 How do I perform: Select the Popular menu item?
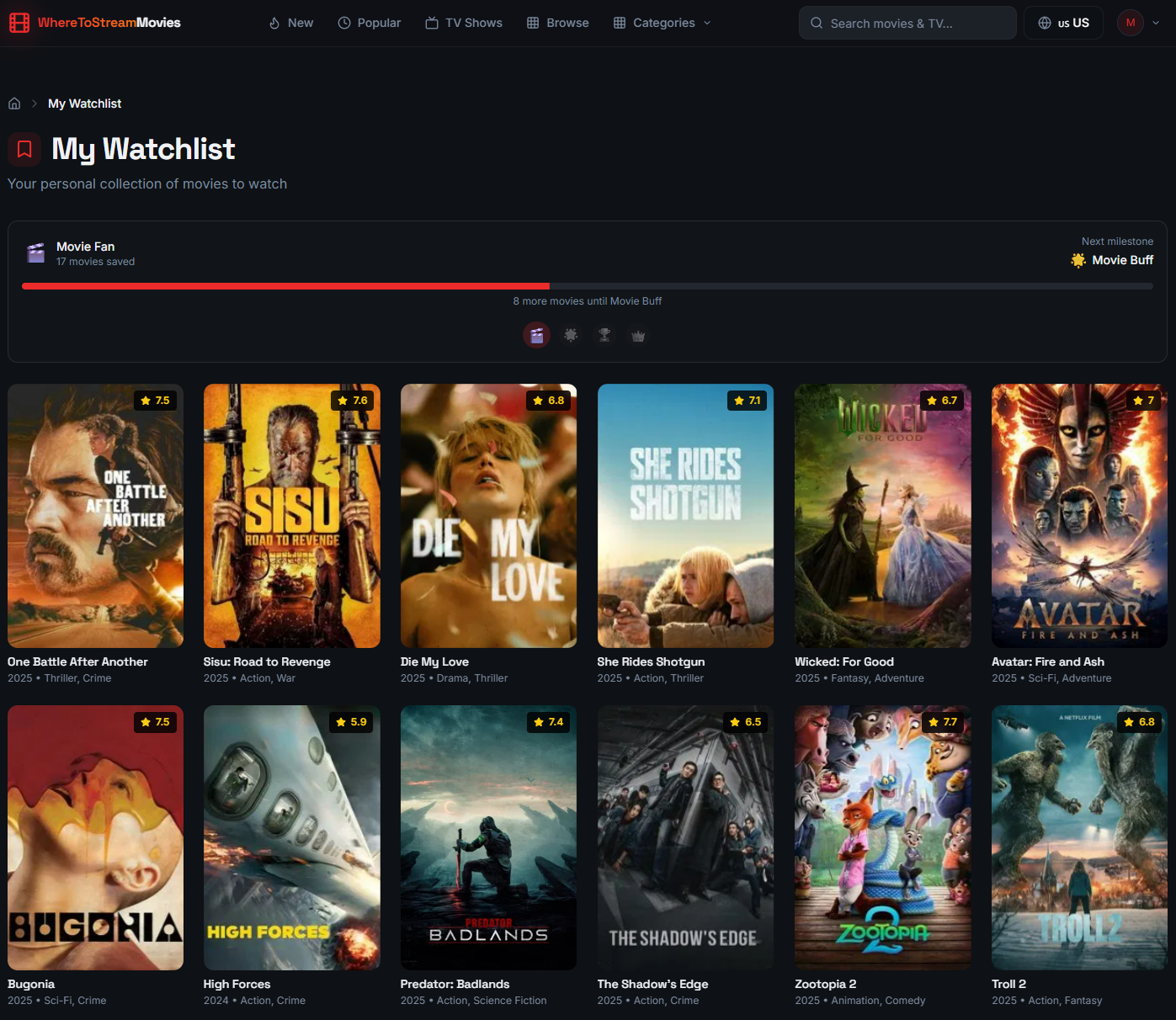coord(369,23)
